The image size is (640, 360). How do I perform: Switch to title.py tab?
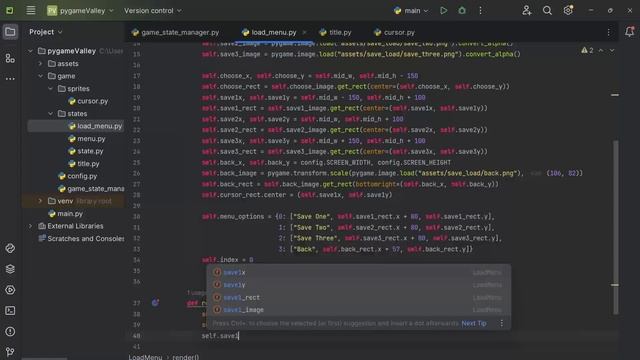pyautogui.click(x=336, y=32)
